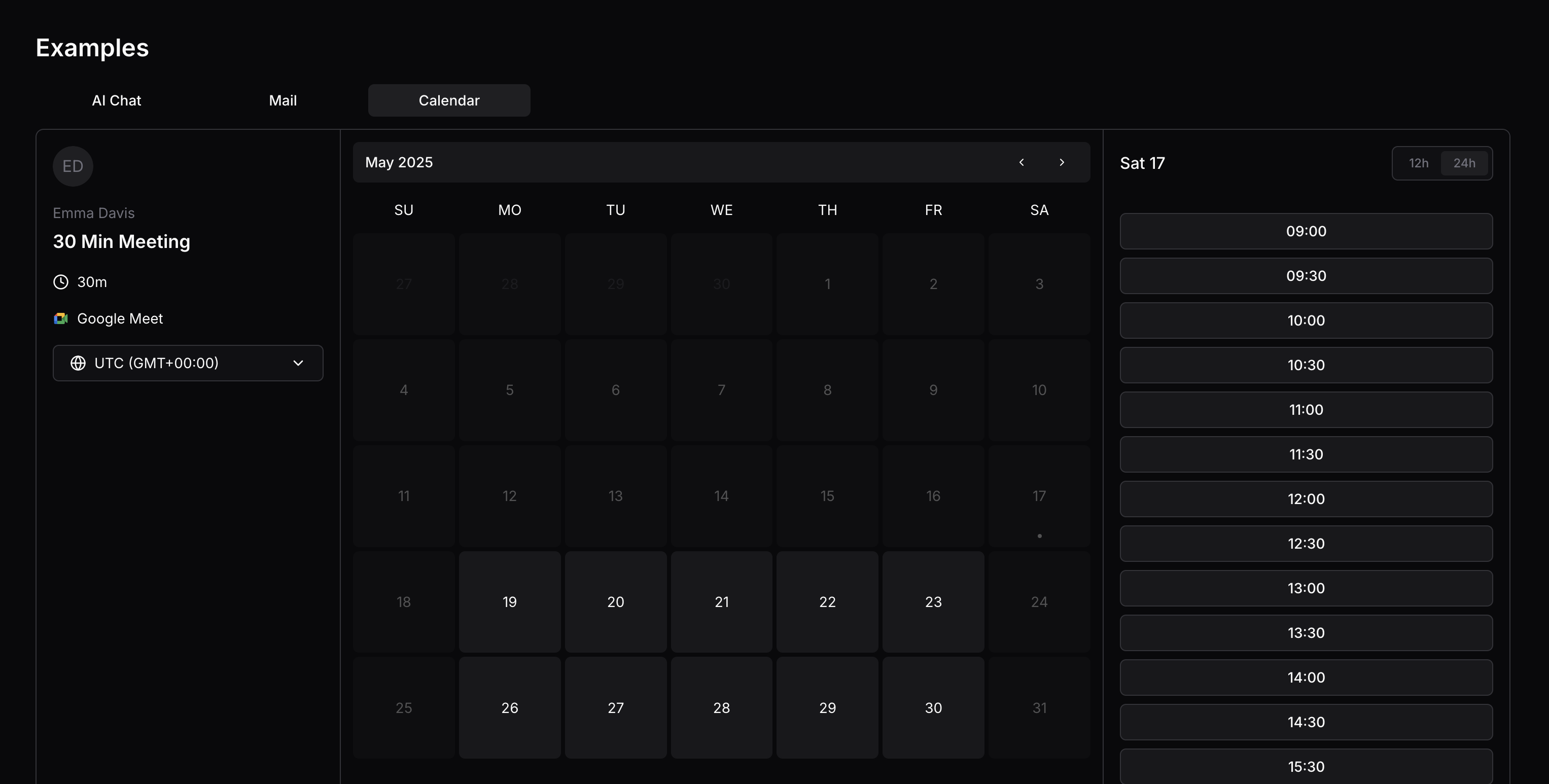Book the 09:00 time slot
Viewport: 1549px width, 784px height.
click(x=1306, y=231)
